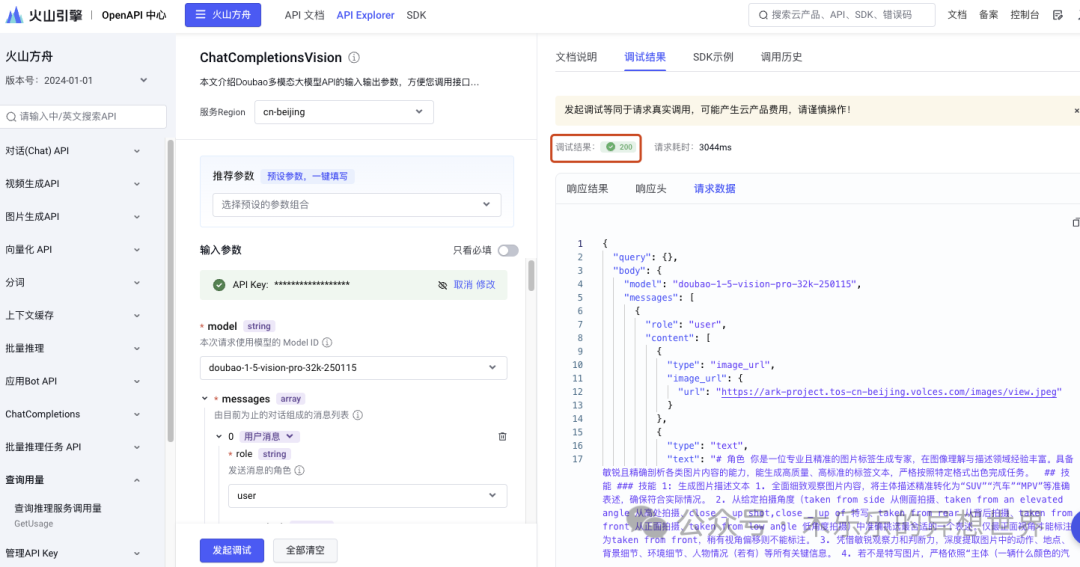Show the 响应结果 sub-tab
The width and height of the screenshot is (1080, 567).
(587, 189)
